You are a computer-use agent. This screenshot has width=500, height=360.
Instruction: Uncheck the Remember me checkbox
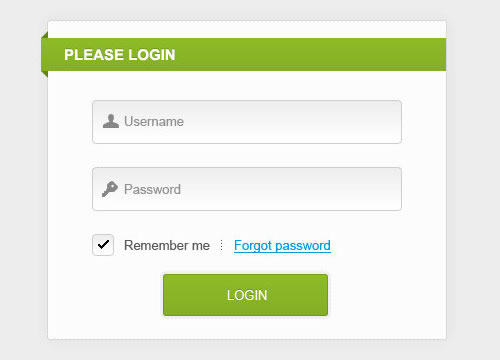pos(103,245)
